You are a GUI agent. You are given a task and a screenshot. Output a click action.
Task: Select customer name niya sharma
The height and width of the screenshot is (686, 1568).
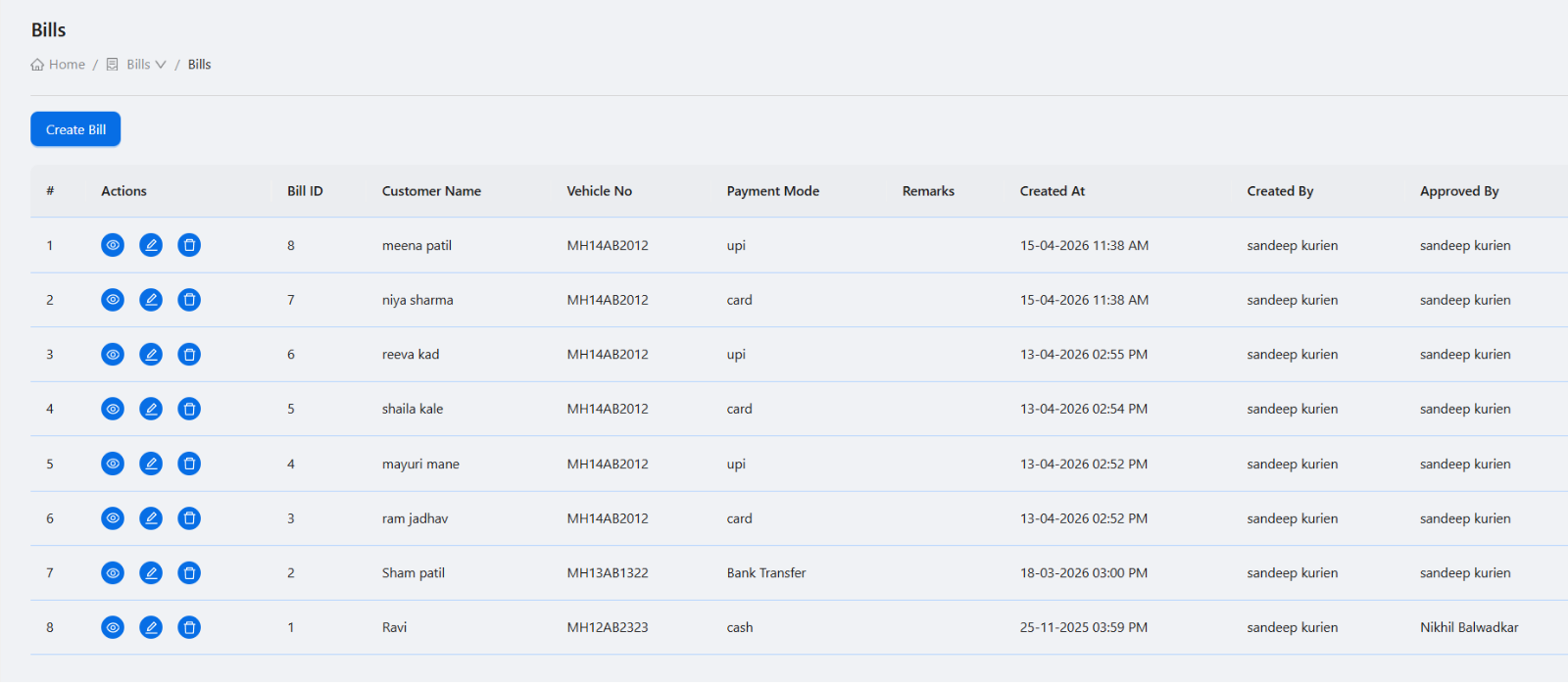417,300
